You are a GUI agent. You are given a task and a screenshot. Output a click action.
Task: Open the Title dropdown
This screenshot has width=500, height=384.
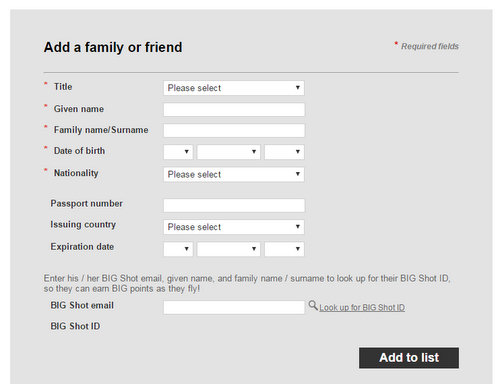pyautogui.click(x=234, y=88)
